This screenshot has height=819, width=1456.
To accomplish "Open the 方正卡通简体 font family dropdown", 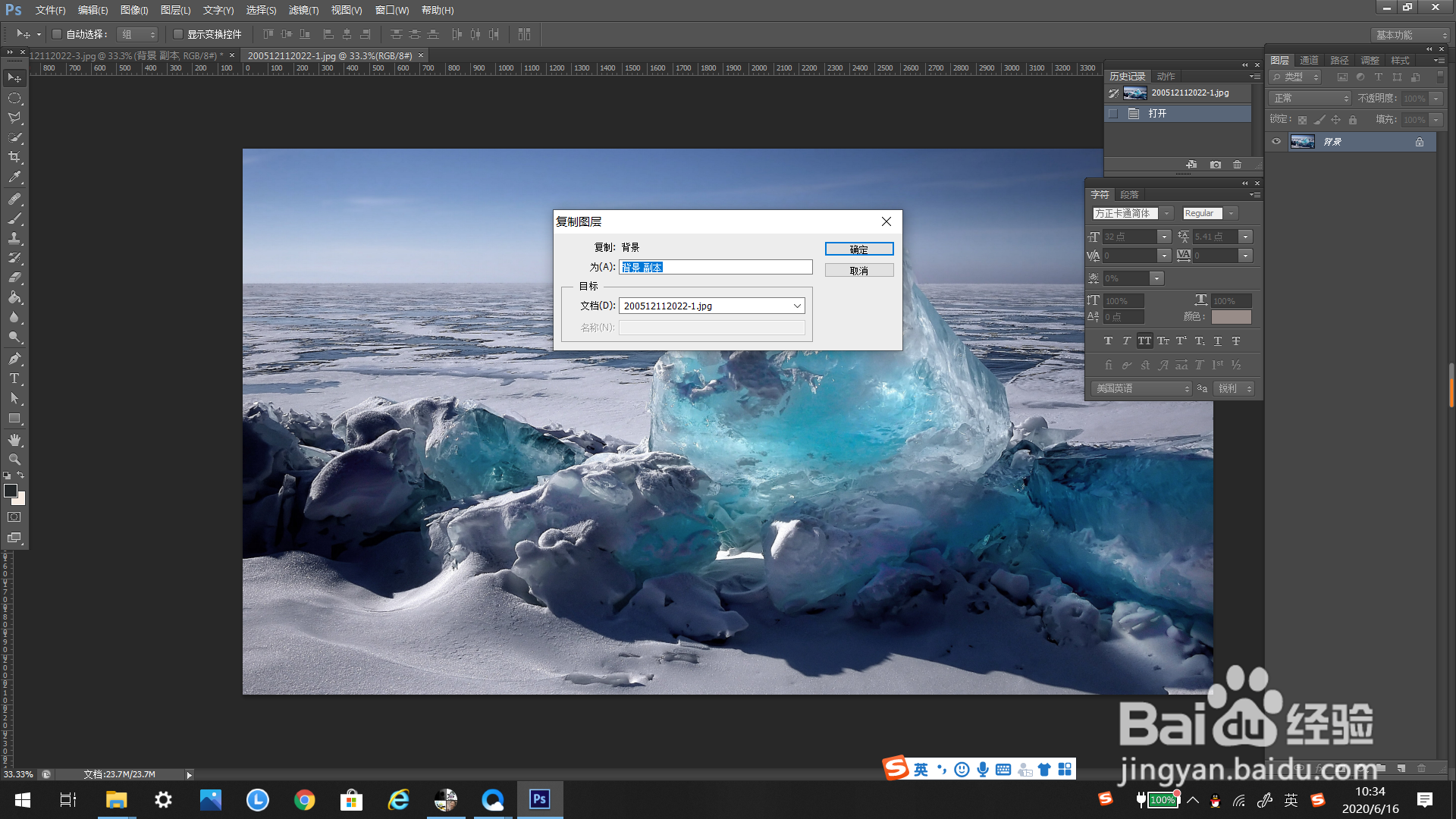I will 1167,214.
